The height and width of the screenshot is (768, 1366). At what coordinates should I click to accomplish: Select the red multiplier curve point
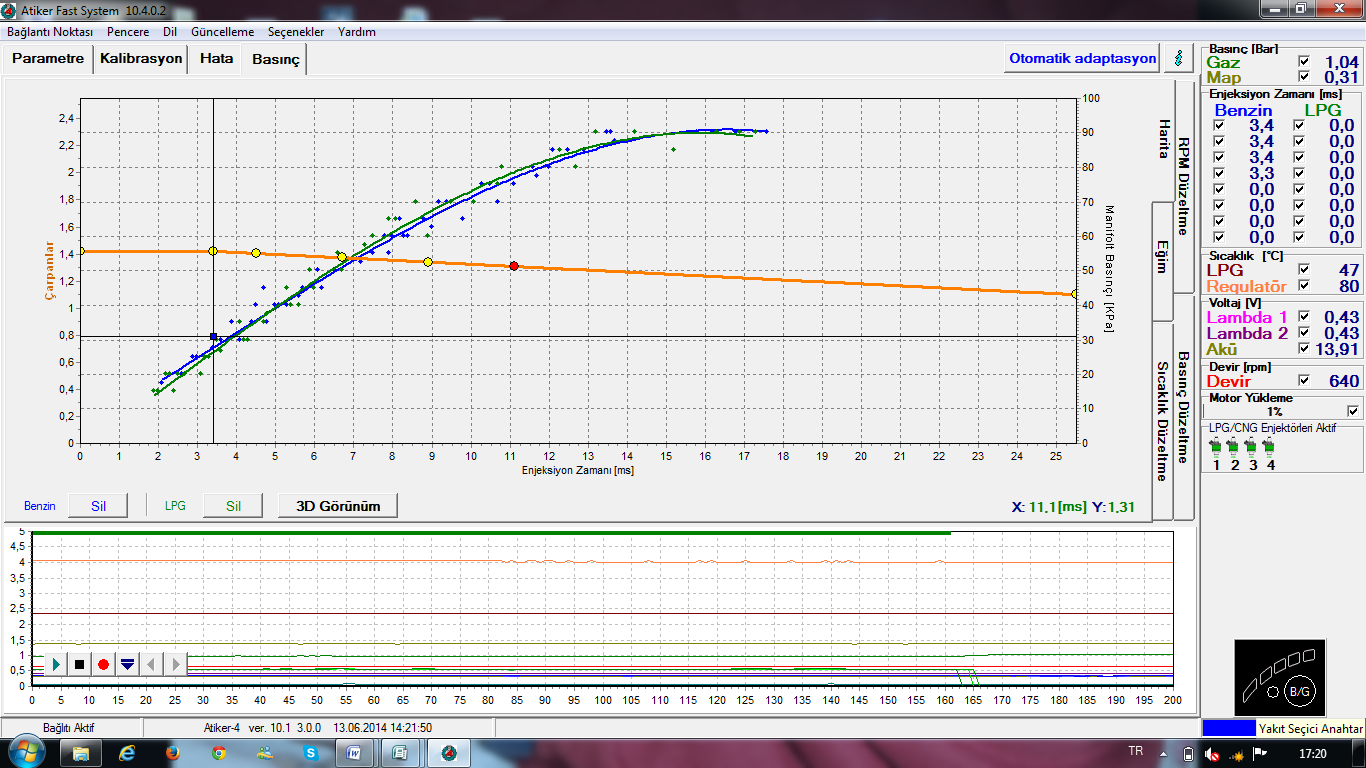coord(514,266)
